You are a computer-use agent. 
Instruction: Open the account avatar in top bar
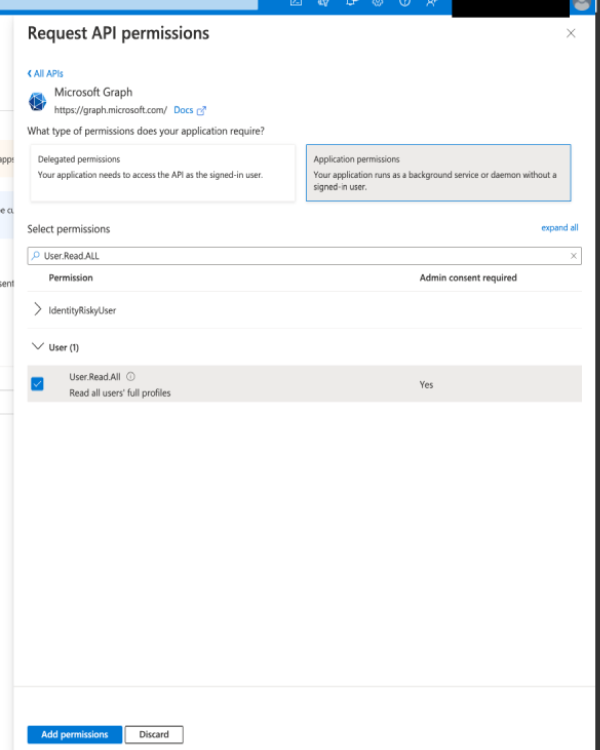582,4
